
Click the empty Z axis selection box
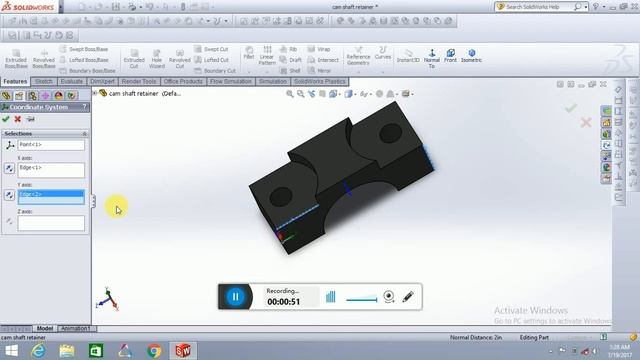pos(51,223)
